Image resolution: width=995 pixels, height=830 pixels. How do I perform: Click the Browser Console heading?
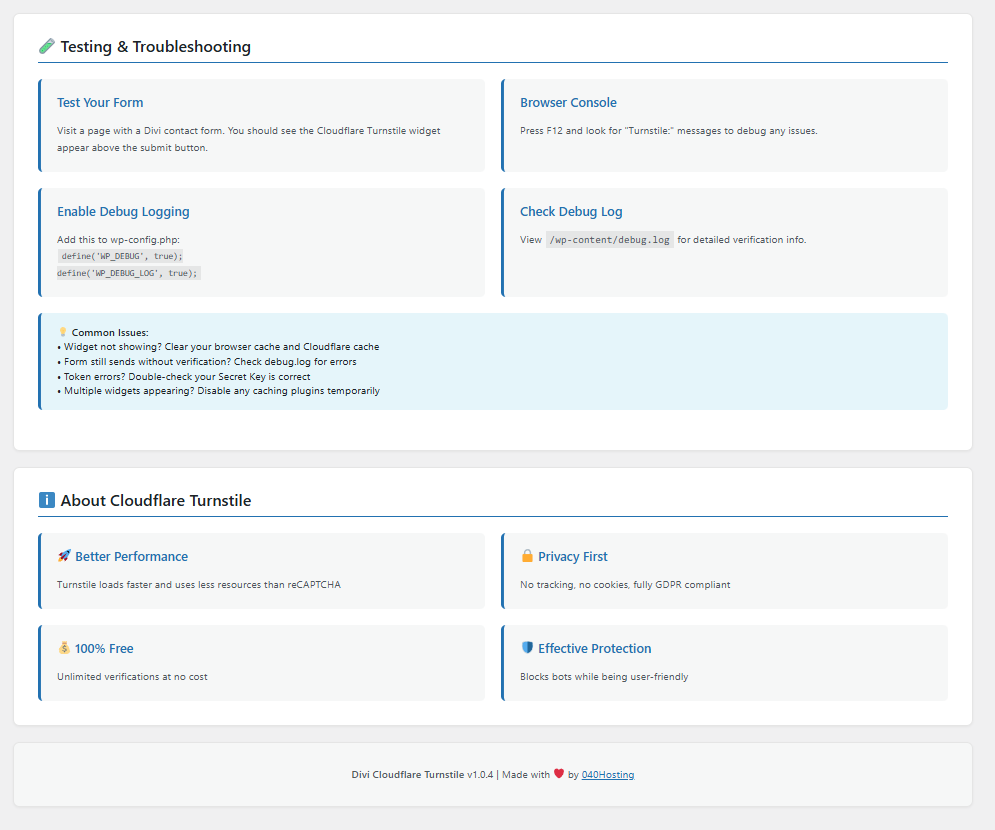pos(568,103)
